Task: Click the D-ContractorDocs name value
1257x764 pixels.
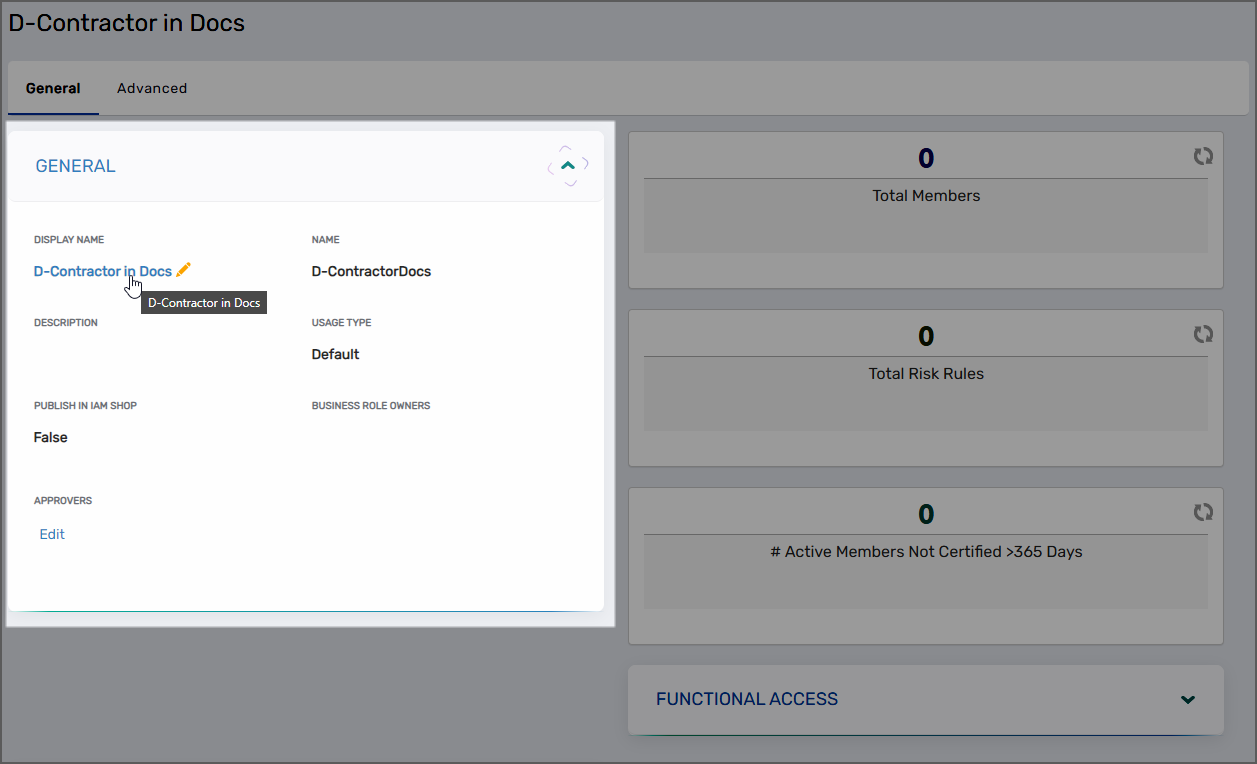Action: tap(371, 271)
